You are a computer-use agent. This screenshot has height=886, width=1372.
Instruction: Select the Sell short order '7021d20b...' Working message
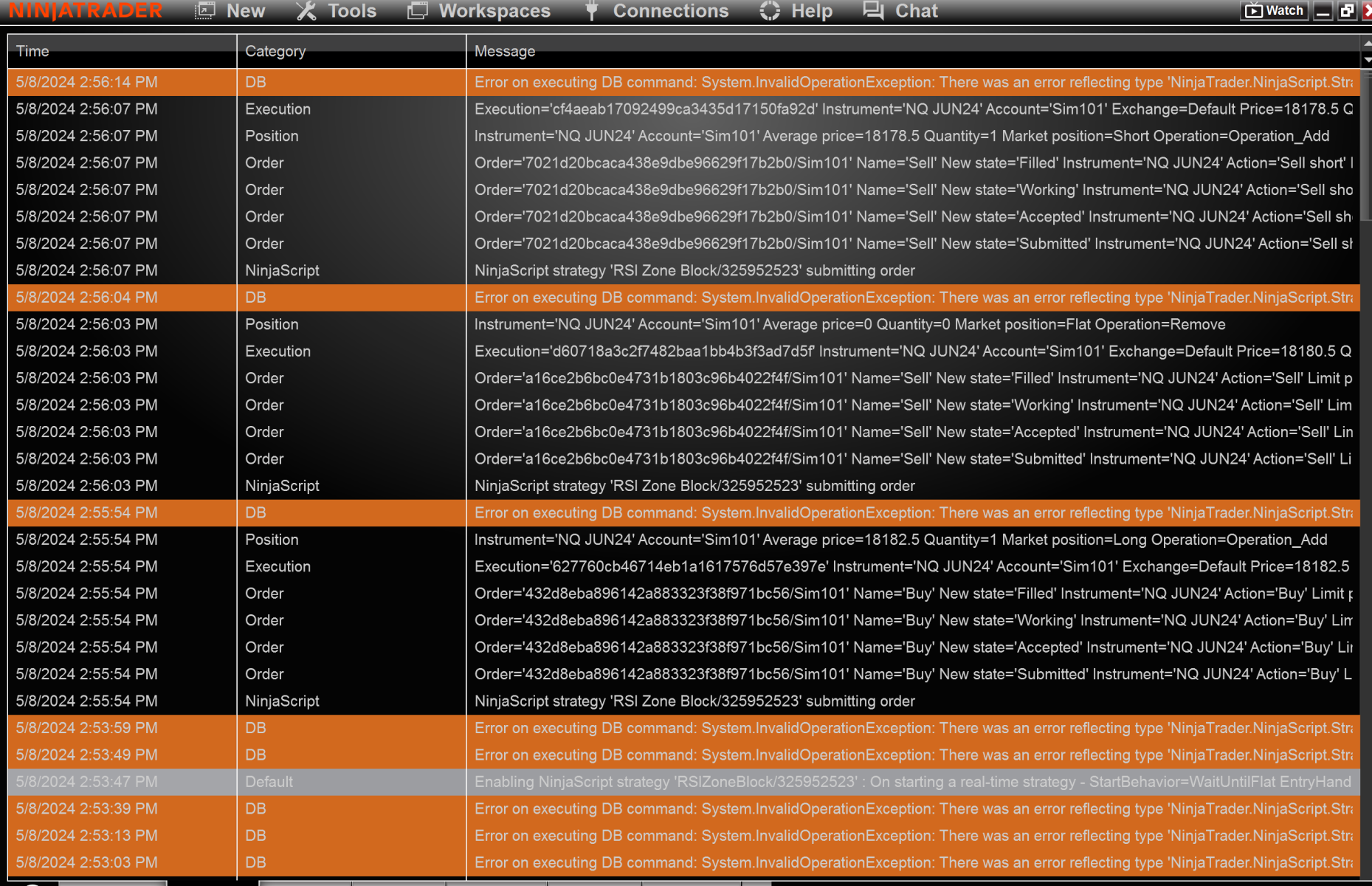913,190
